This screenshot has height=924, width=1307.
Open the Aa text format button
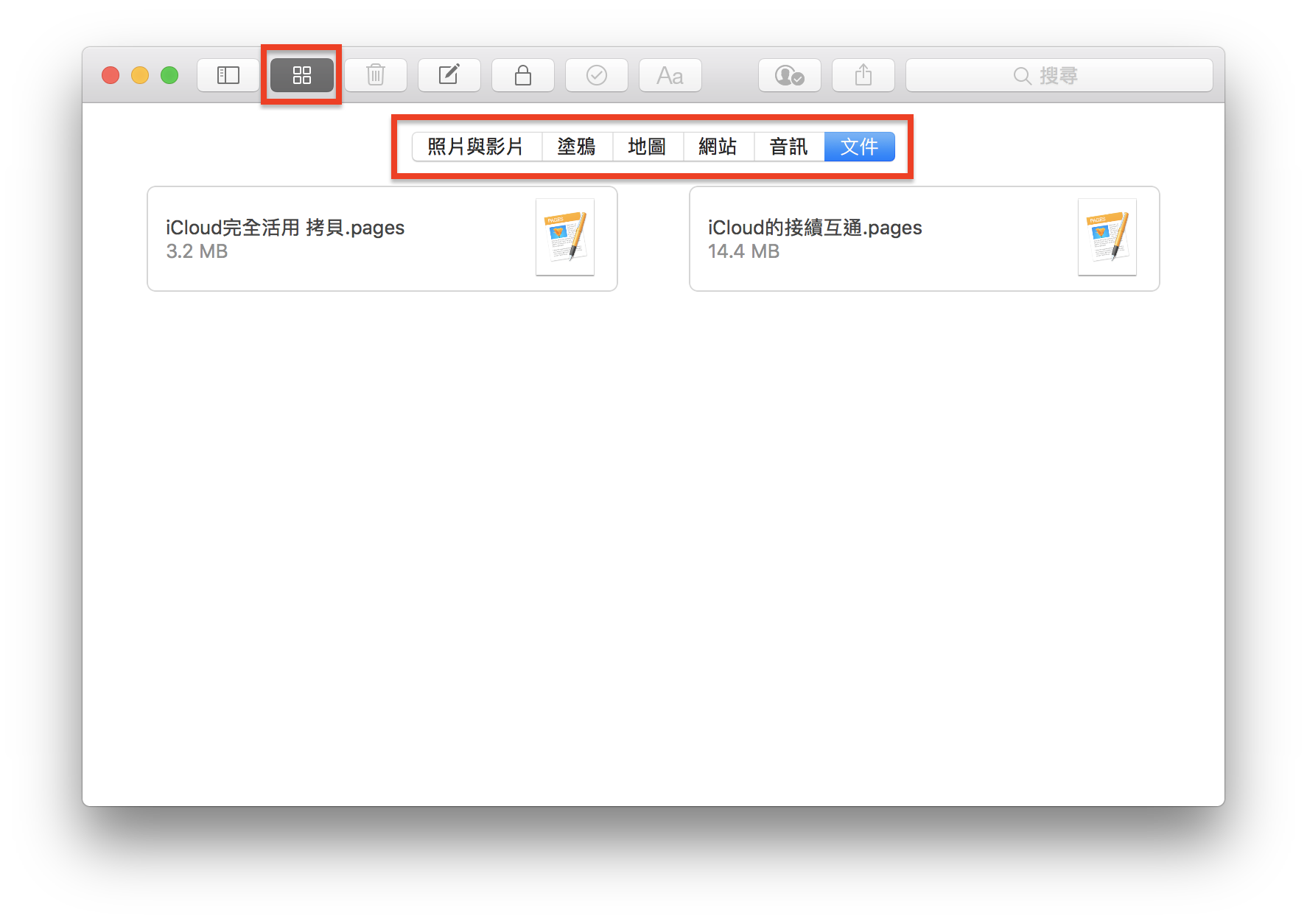click(670, 75)
